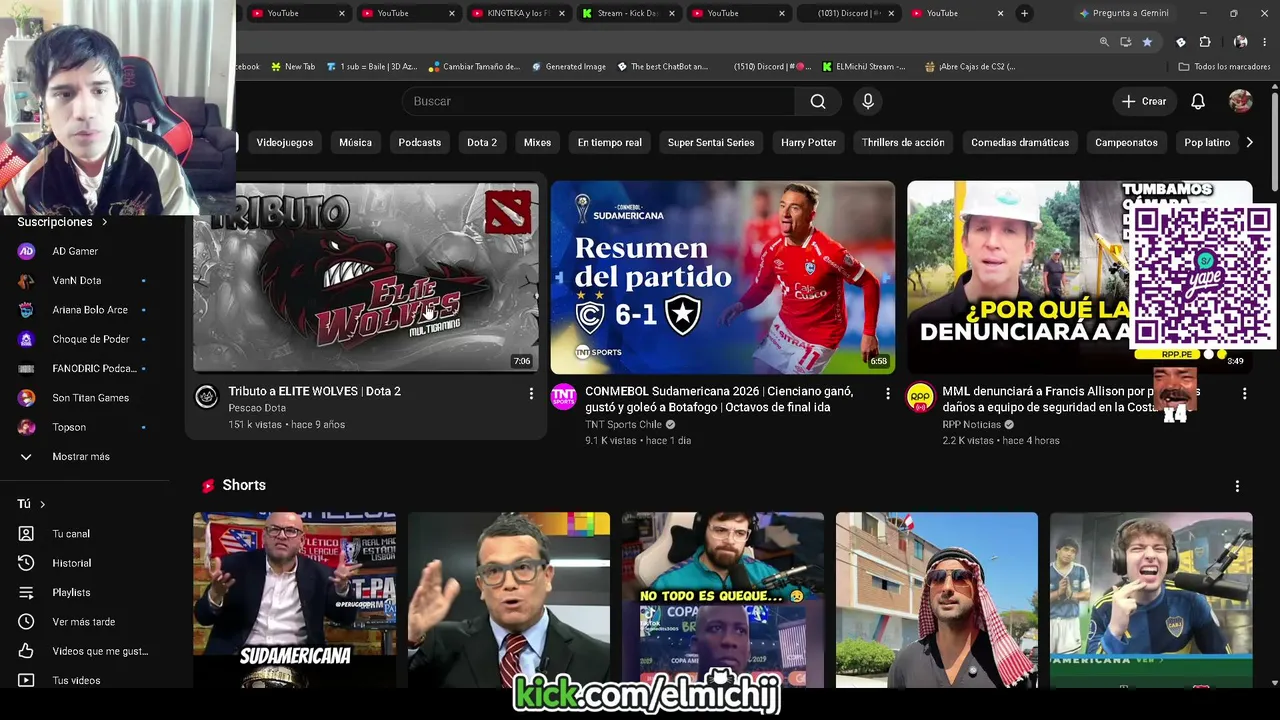The image size is (1280, 720).
Task: Filter by Thrillers de acción chip
Action: (x=903, y=142)
